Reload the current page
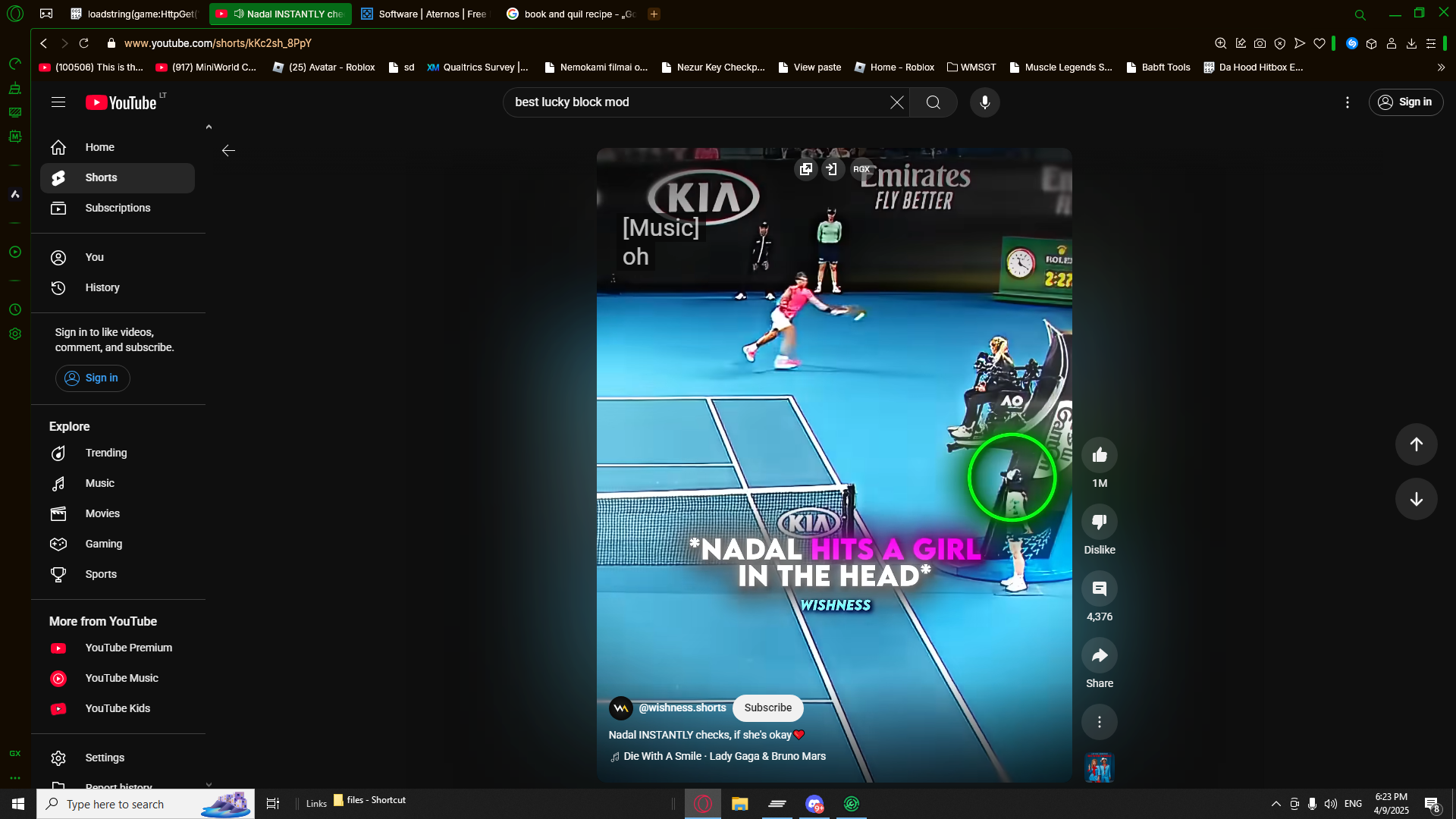 point(84,43)
